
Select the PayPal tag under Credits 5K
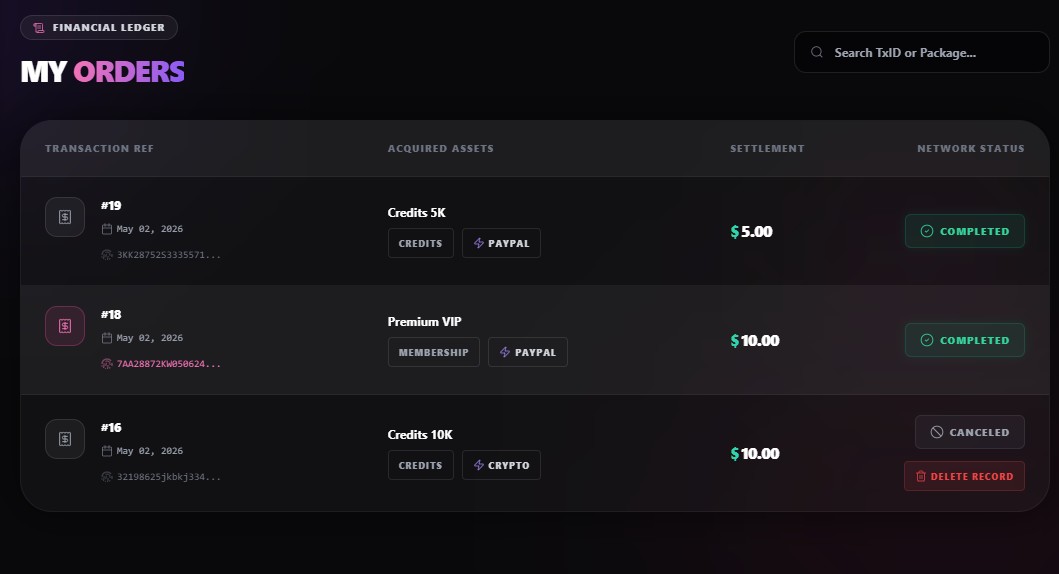pos(501,243)
